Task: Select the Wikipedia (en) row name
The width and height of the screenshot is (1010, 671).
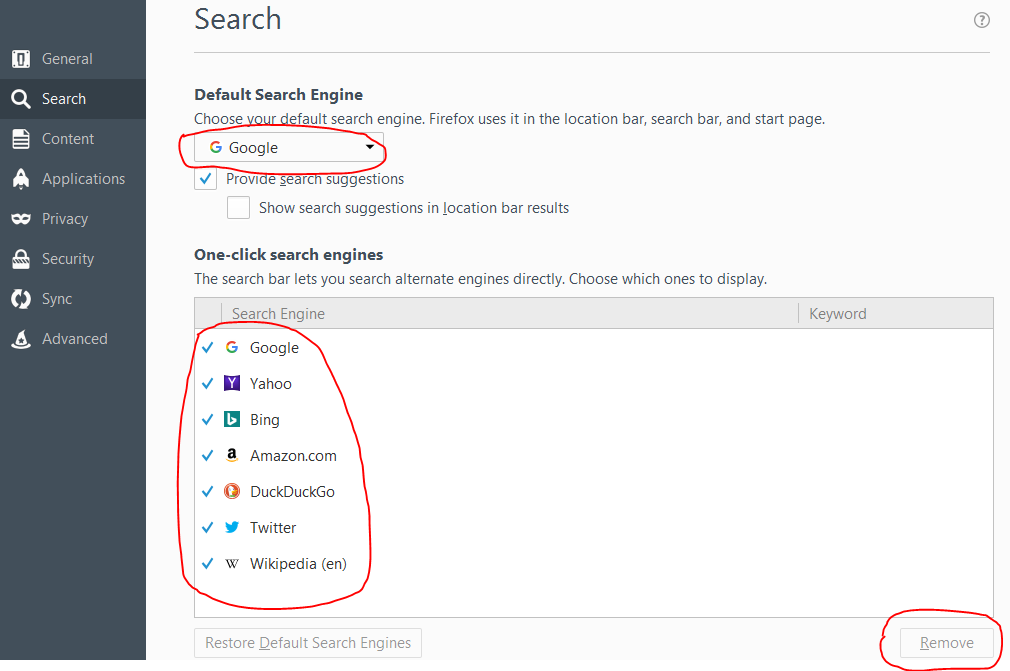Action: pyautogui.click(x=298, y=564)
